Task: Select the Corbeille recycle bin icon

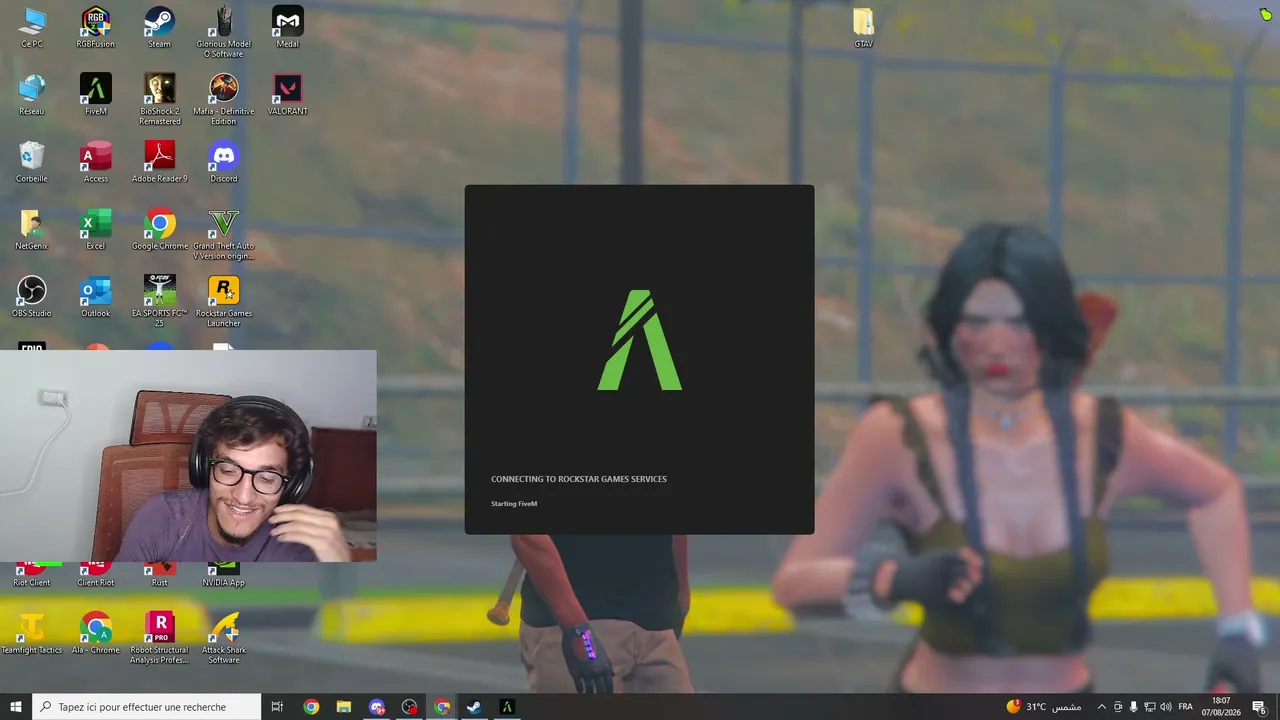Action: coord(32,162)
